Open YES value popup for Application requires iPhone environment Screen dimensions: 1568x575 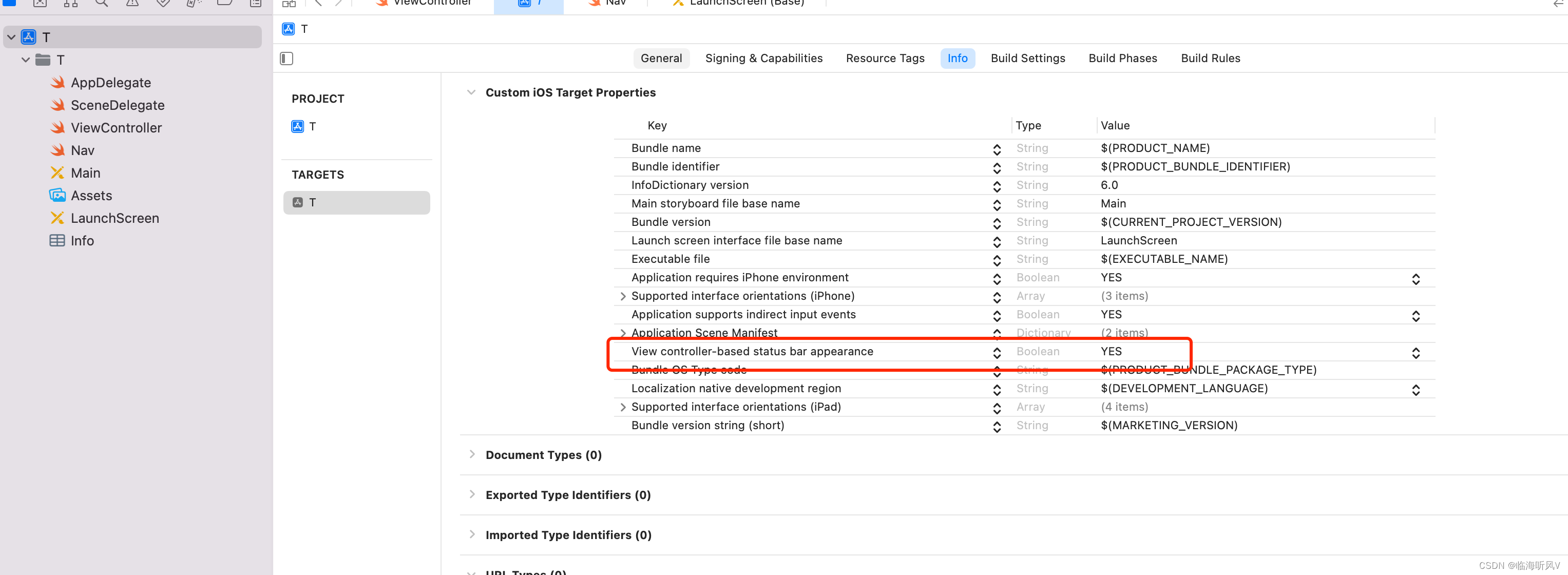[x=1416, y=279]
